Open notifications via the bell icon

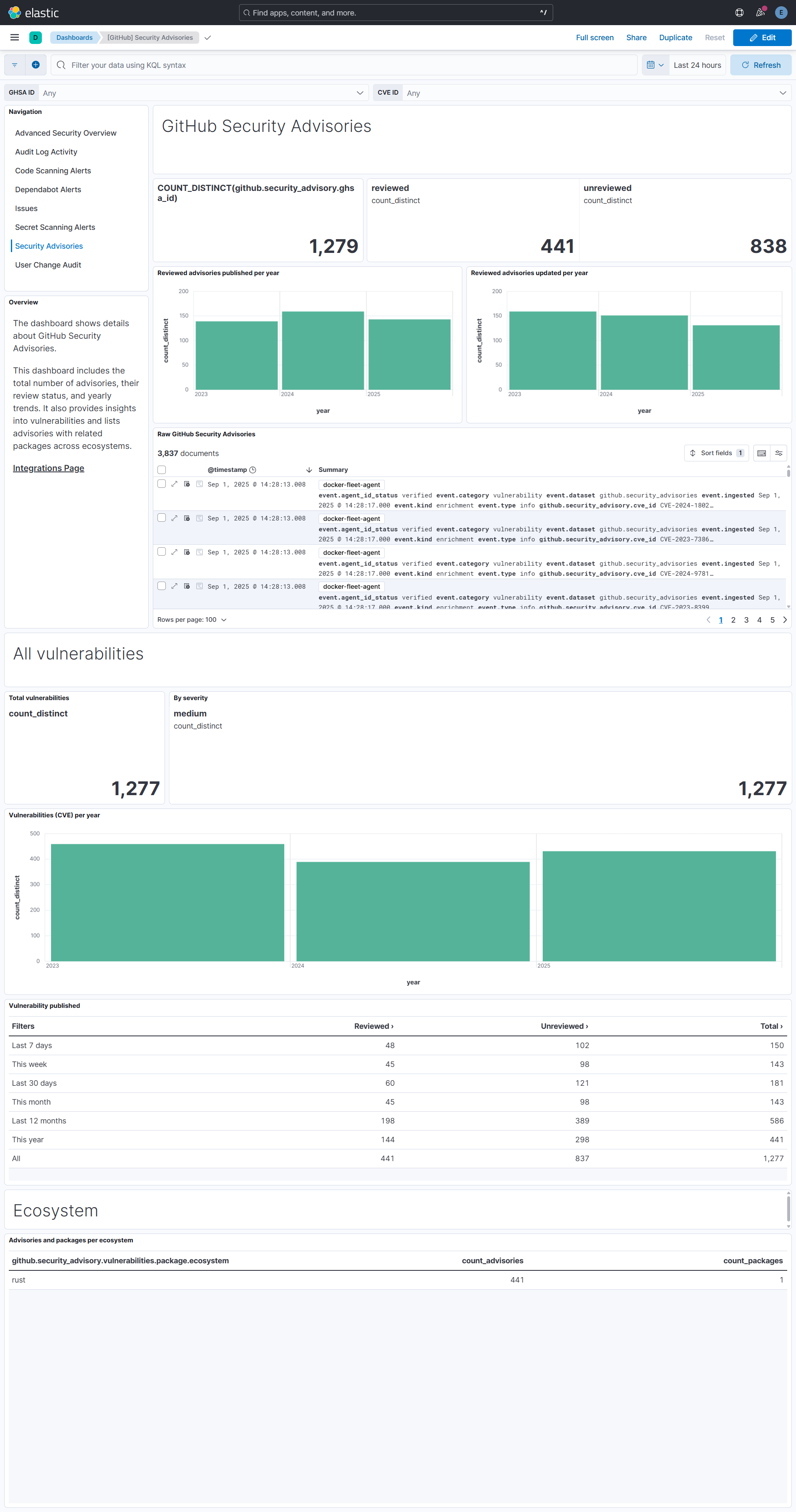click(760, 12)
